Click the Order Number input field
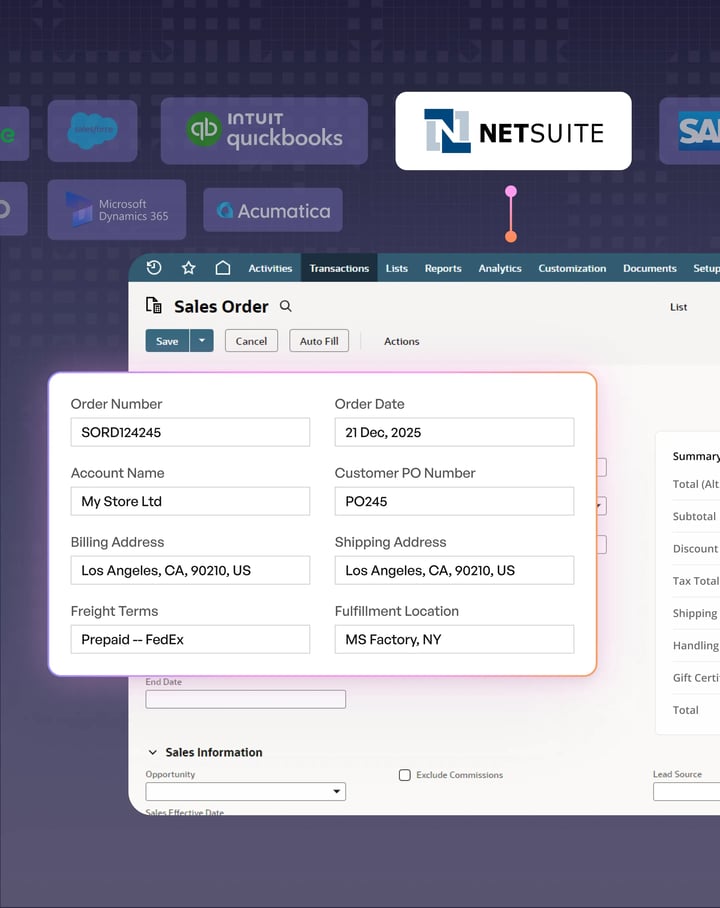This screenshot has width=720, height=908. click(x=190, y=433)
